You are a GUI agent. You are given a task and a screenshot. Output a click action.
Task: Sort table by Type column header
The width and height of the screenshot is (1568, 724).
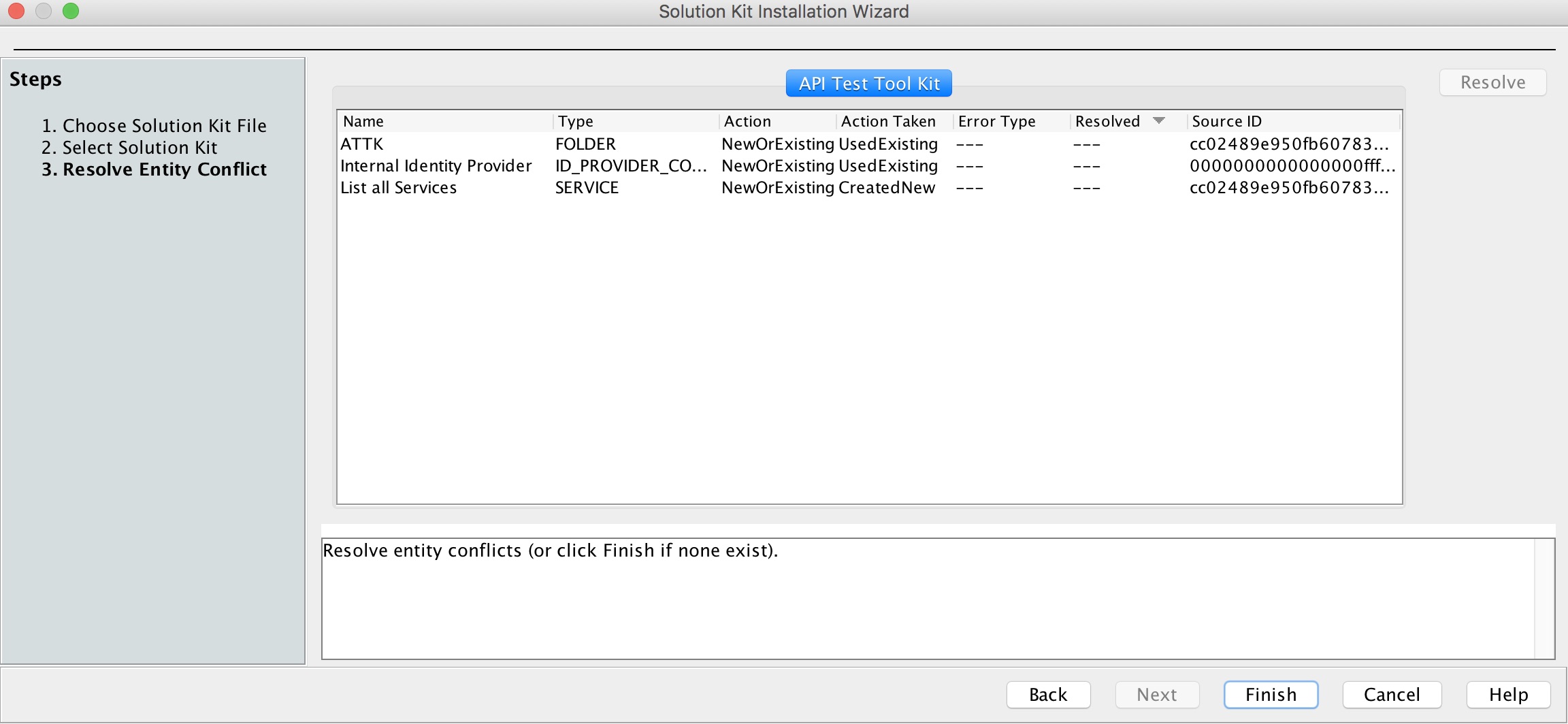coord(636,121)
